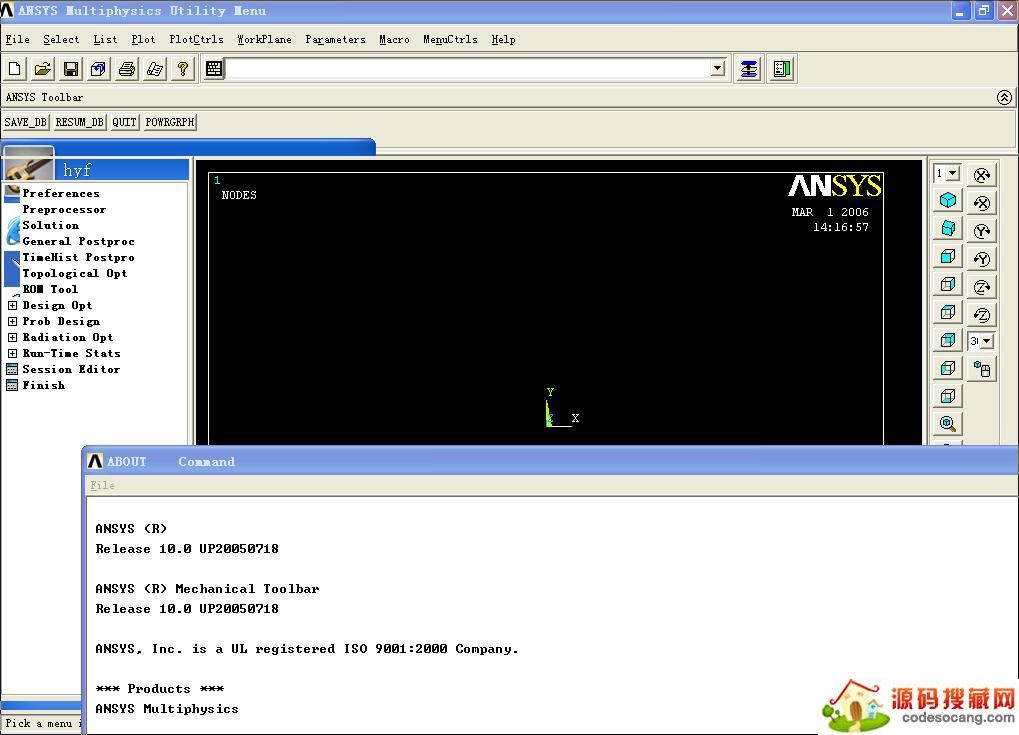This screenshot has width=1019, height=735.
Task: Open Preprocessor in Main Menu
Action: (64, 209)
